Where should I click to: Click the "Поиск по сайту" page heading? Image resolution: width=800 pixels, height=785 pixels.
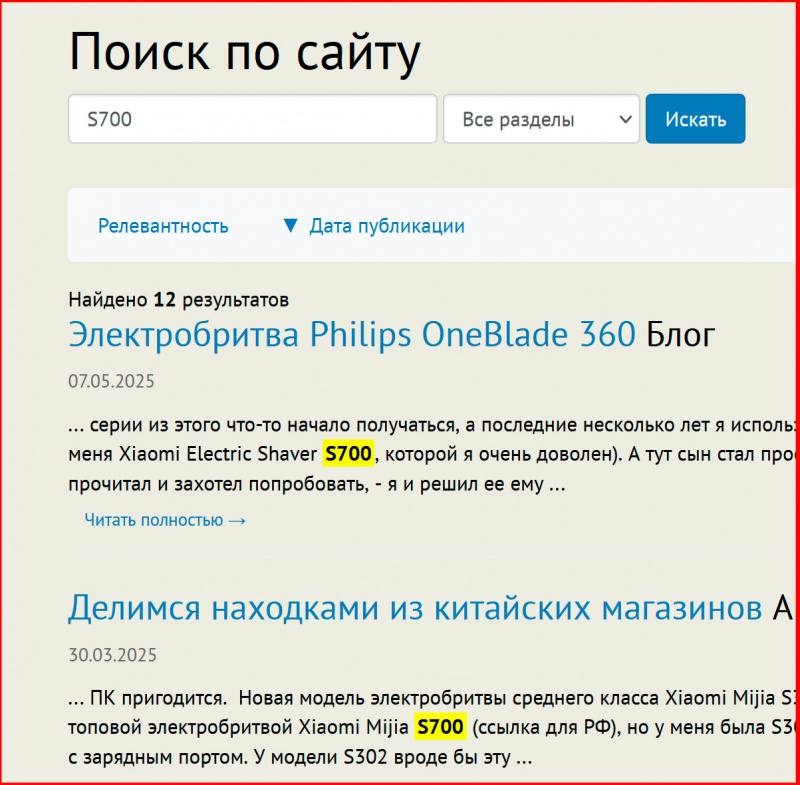[245, 52]
